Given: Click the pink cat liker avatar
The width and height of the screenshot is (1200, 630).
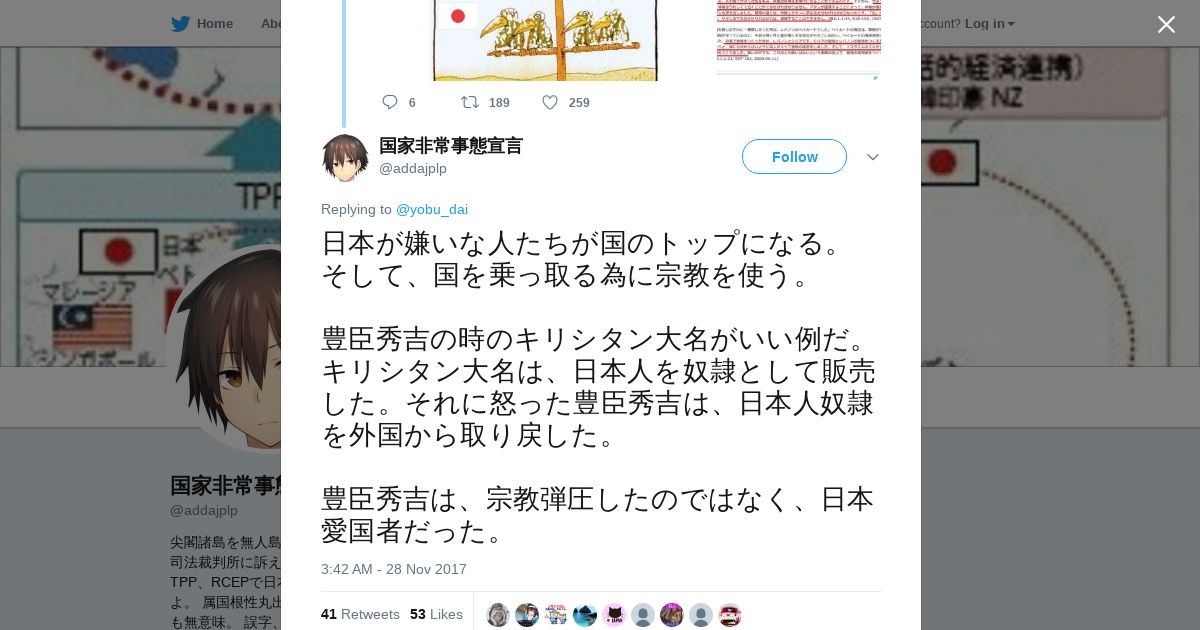Looking at the screenshot, I should (x=614, y=615).
